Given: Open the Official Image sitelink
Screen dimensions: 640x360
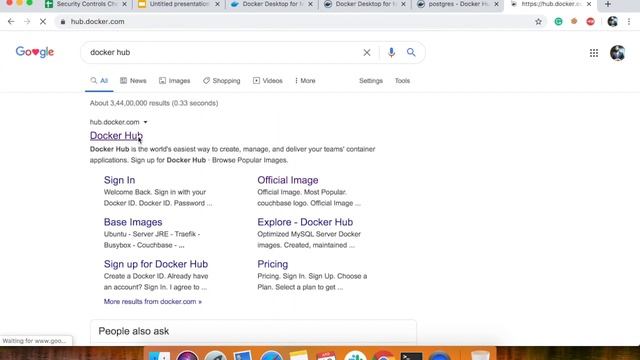Looking at the screenshot, I should (288, 180).
